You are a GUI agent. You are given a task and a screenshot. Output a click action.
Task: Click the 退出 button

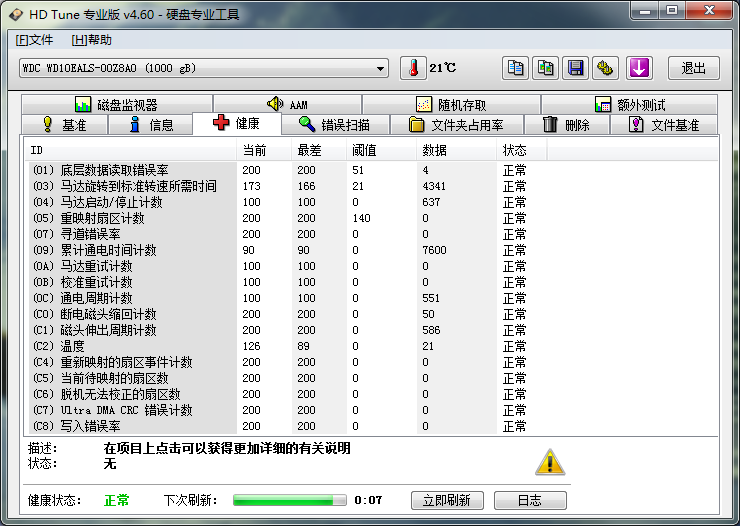(694, 68)
